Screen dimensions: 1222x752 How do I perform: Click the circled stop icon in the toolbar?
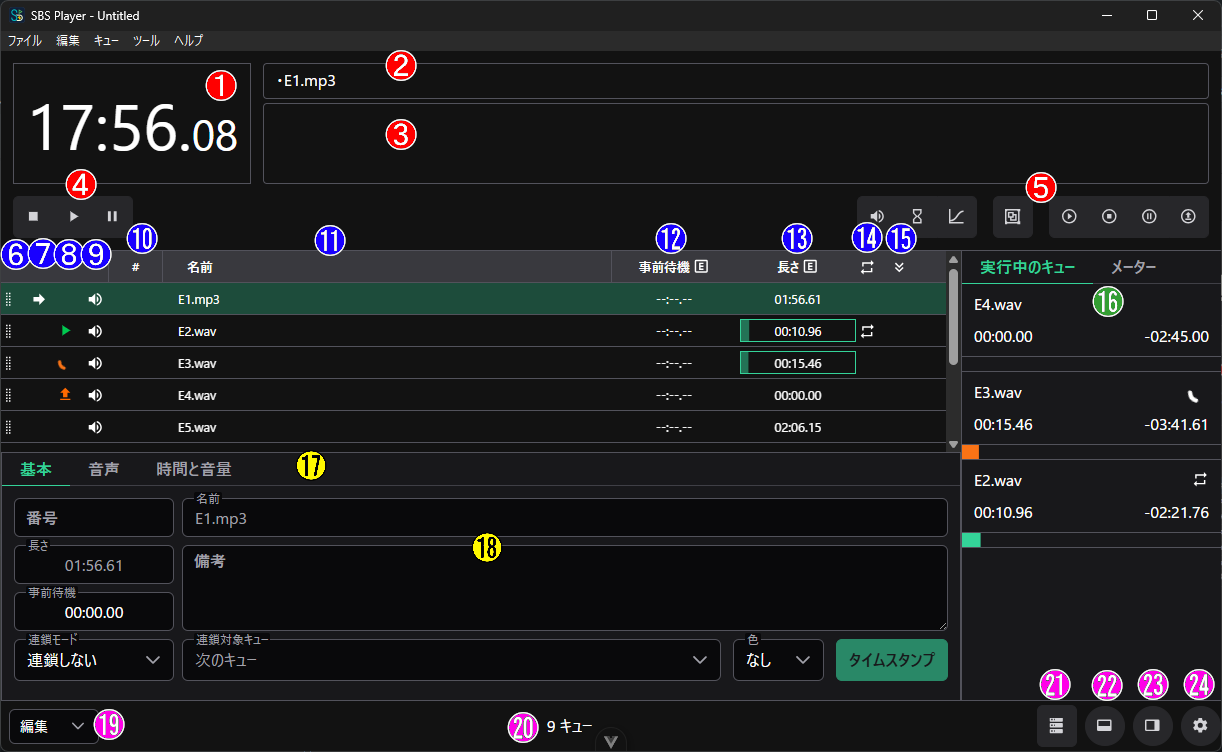(x=1109, y=216)
